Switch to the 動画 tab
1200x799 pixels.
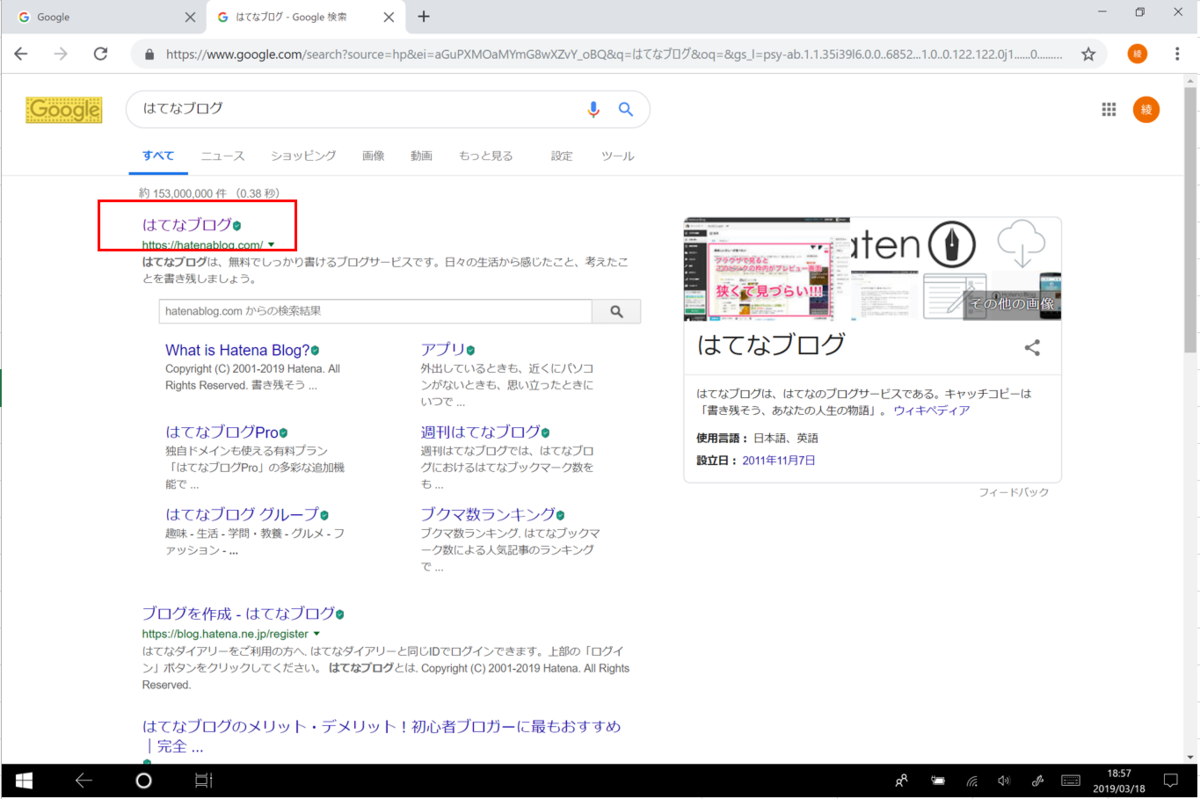pos(421,156)
